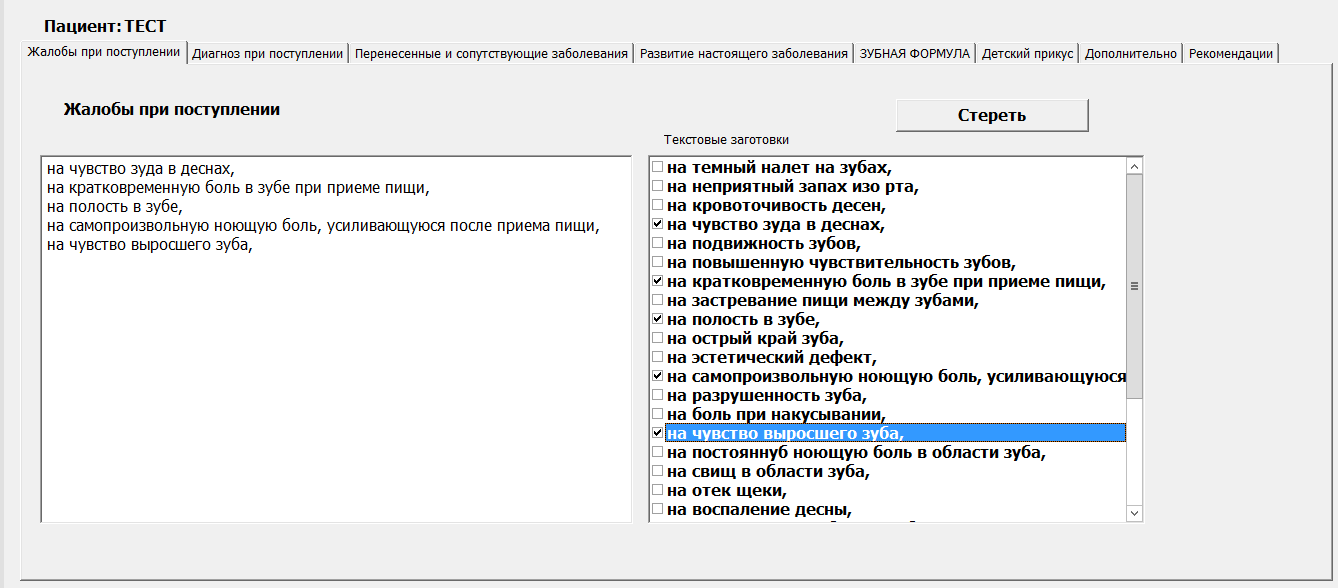Image resolution: width=1338 pixels, height=588 pixels.
Task: Click inside the complaints text area
Action: [x=336, y=380]
